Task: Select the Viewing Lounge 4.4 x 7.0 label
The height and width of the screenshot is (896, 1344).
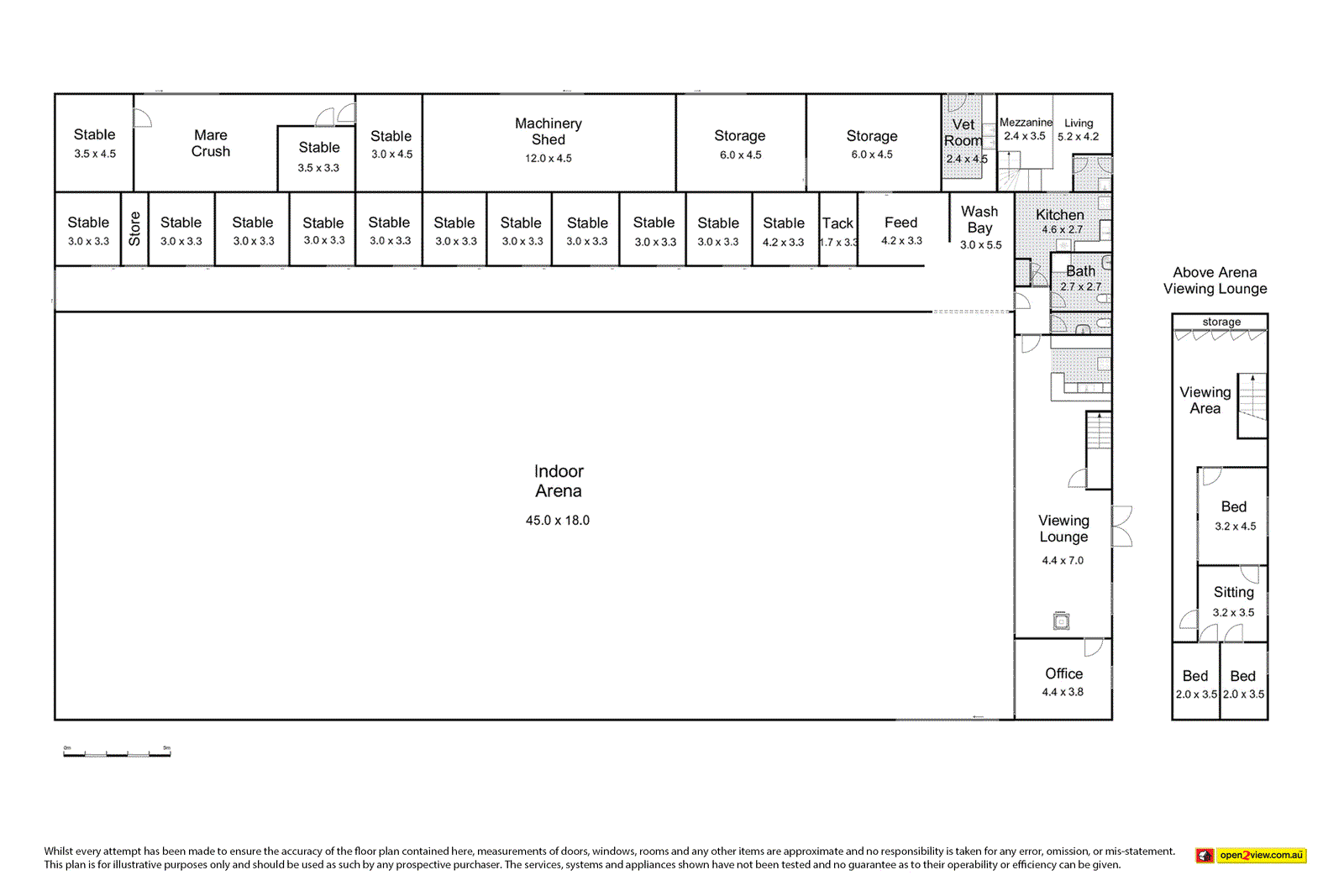Action: tap(1063, 539)
